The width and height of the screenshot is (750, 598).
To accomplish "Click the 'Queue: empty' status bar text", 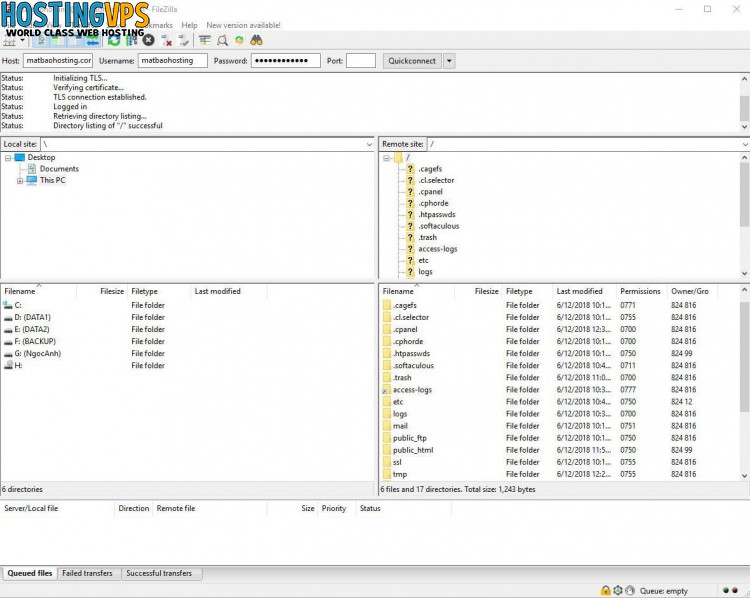I will point(663,591).
